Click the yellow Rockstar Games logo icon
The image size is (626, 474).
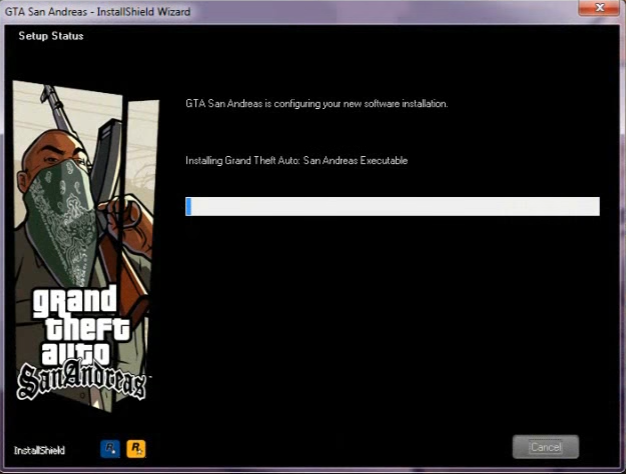134,449
